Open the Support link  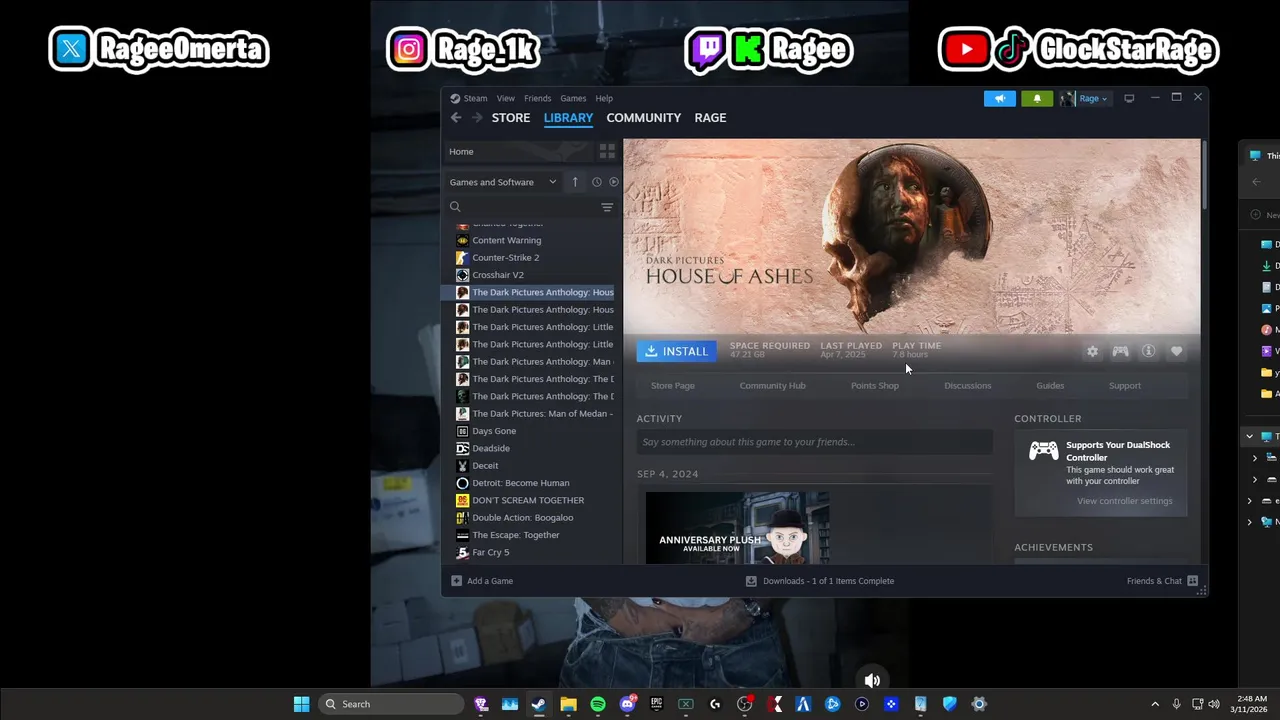(x=1125, y=386)
